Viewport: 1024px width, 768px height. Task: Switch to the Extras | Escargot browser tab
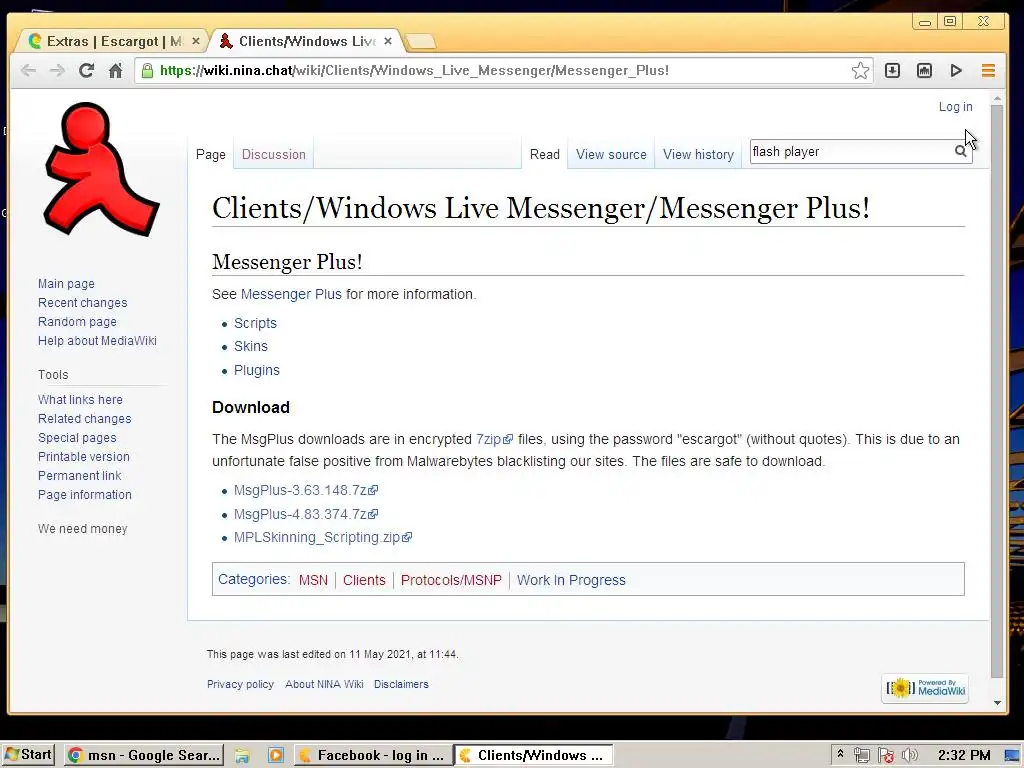point(111,41)
